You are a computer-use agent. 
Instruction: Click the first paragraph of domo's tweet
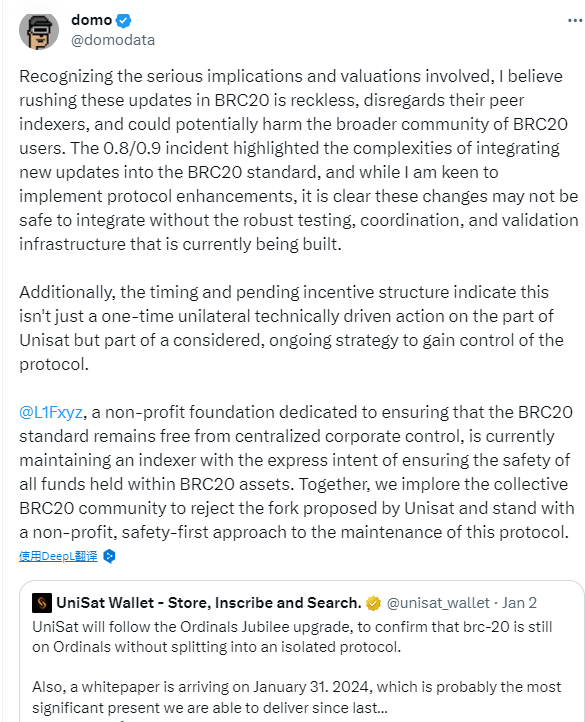click(x=298, y=160)
